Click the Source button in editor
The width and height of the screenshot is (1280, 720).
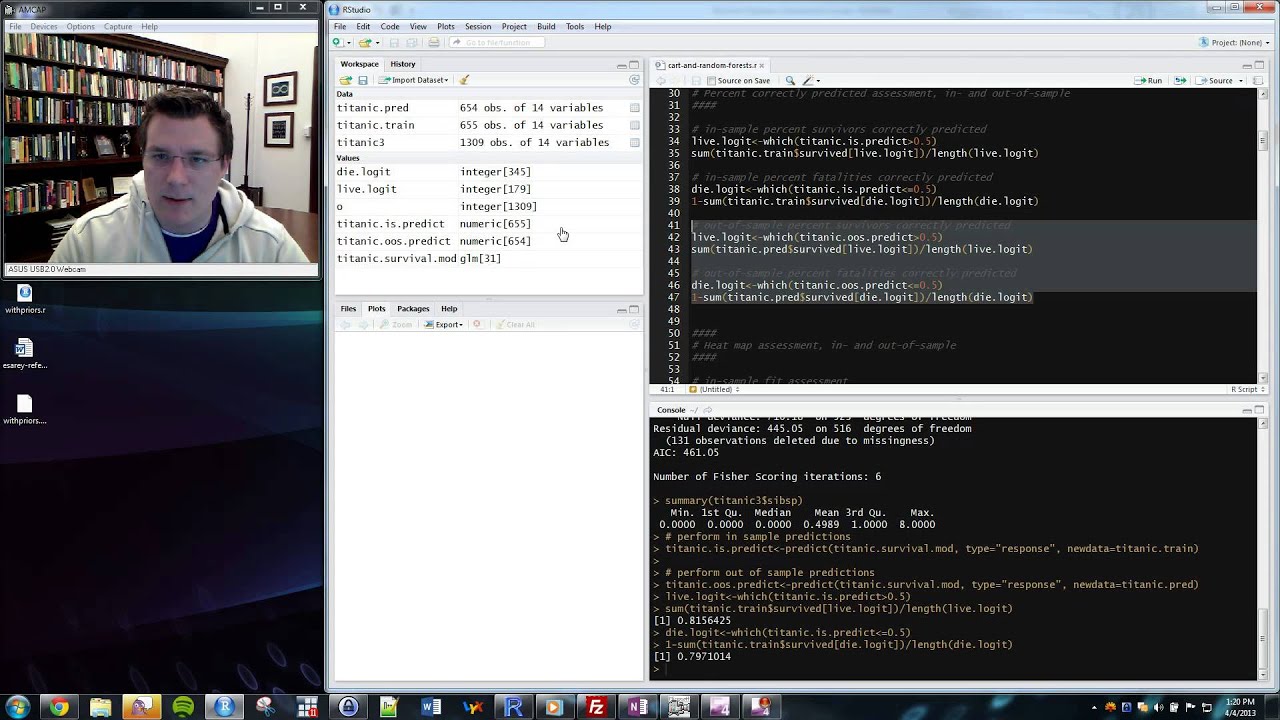pos(1214,80)
